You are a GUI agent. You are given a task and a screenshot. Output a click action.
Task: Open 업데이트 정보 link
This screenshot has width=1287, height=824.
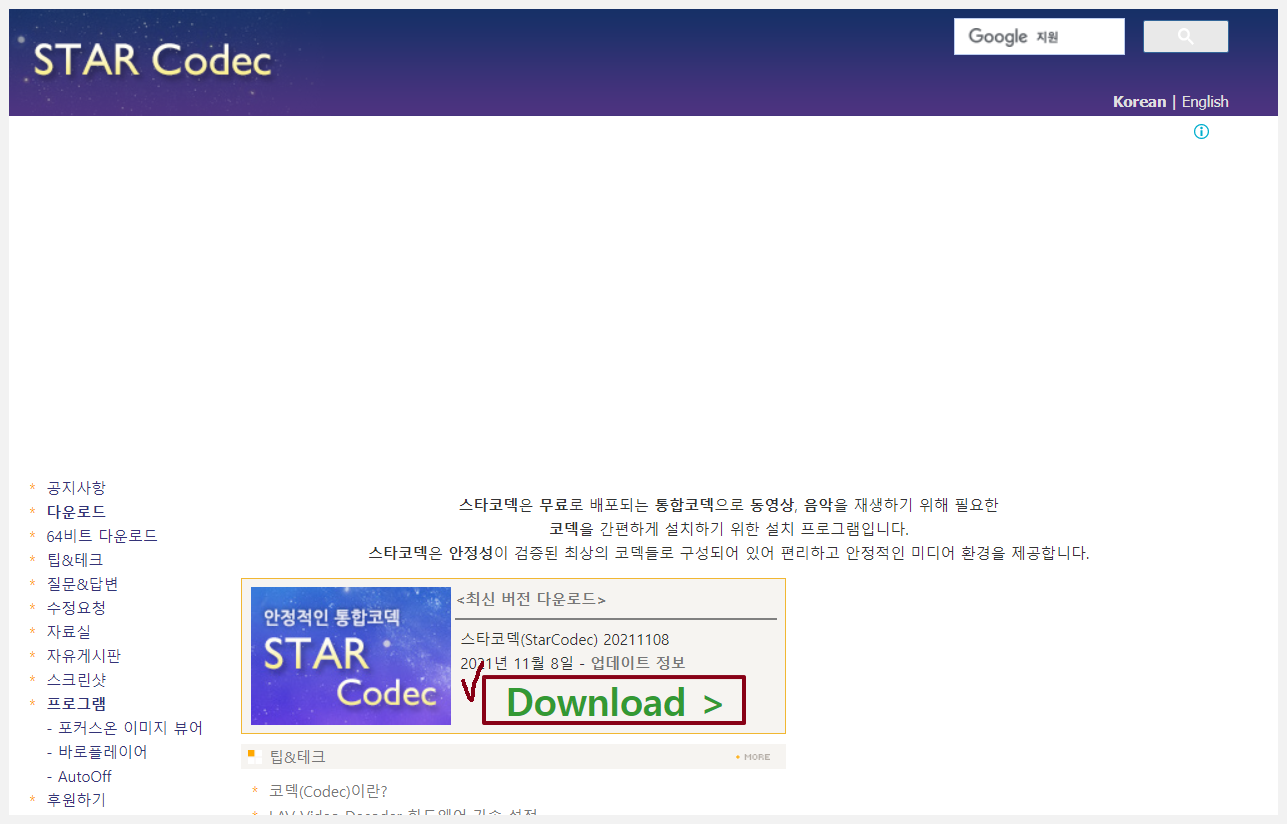point(638,663)
